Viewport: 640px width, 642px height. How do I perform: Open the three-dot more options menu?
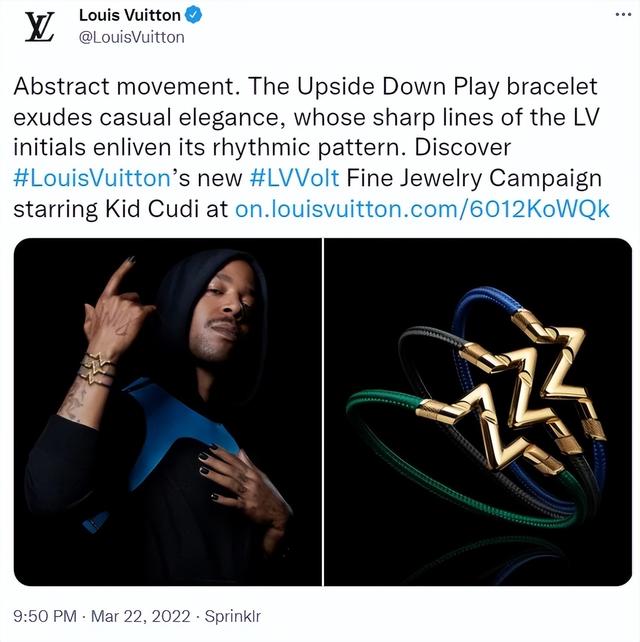pyautogui.click(x=623, y=15)
